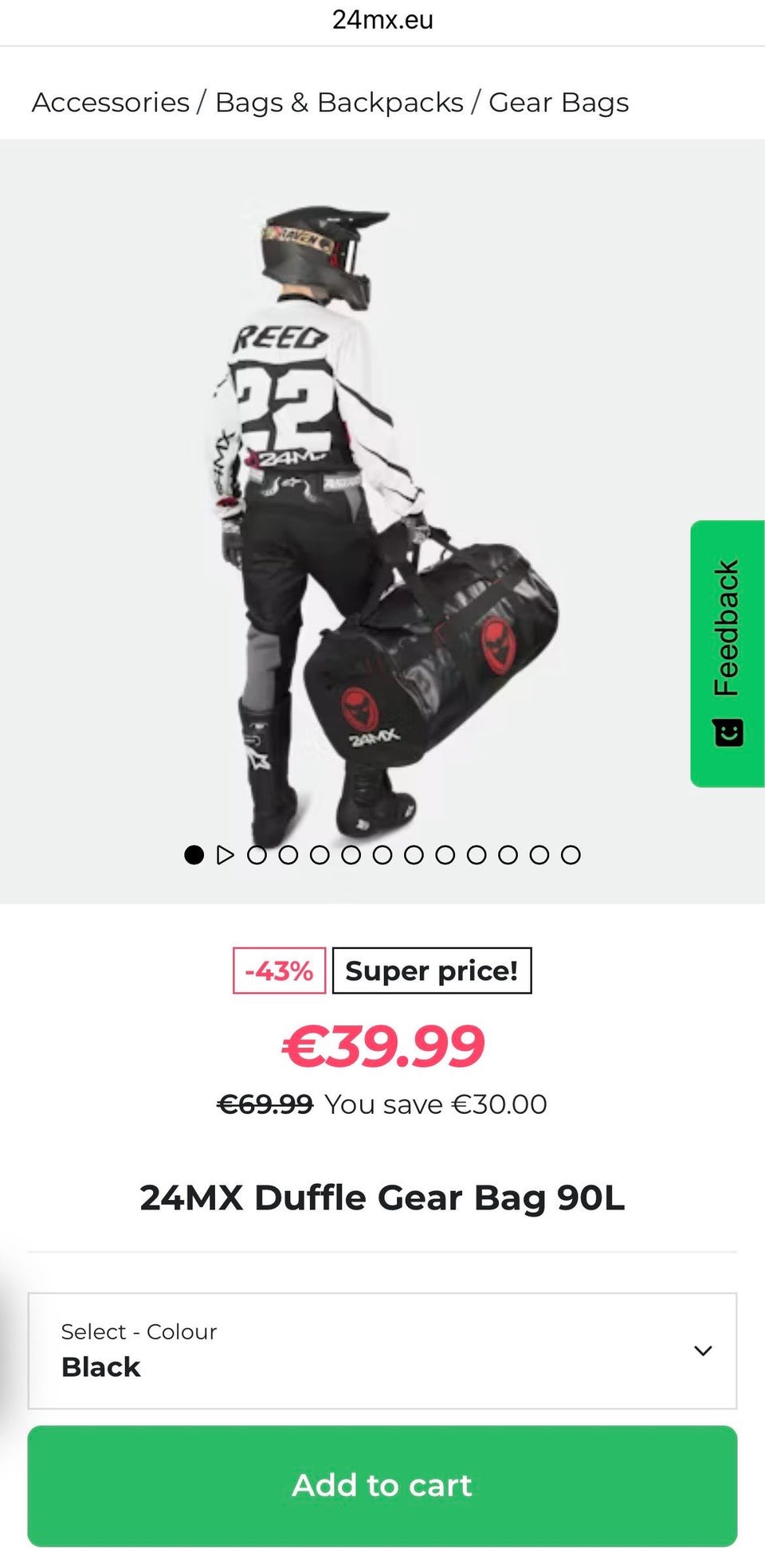Viewport: 765px width, 1568px height.
Task: Open the green Feedback side tab
Action: [728, 653]
